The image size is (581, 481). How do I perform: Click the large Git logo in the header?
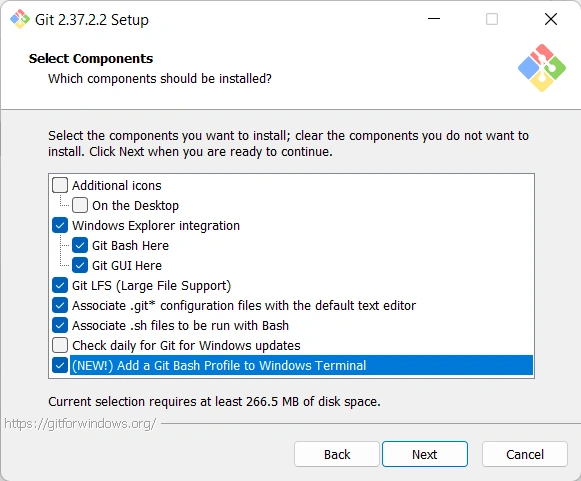pos(542,68)
